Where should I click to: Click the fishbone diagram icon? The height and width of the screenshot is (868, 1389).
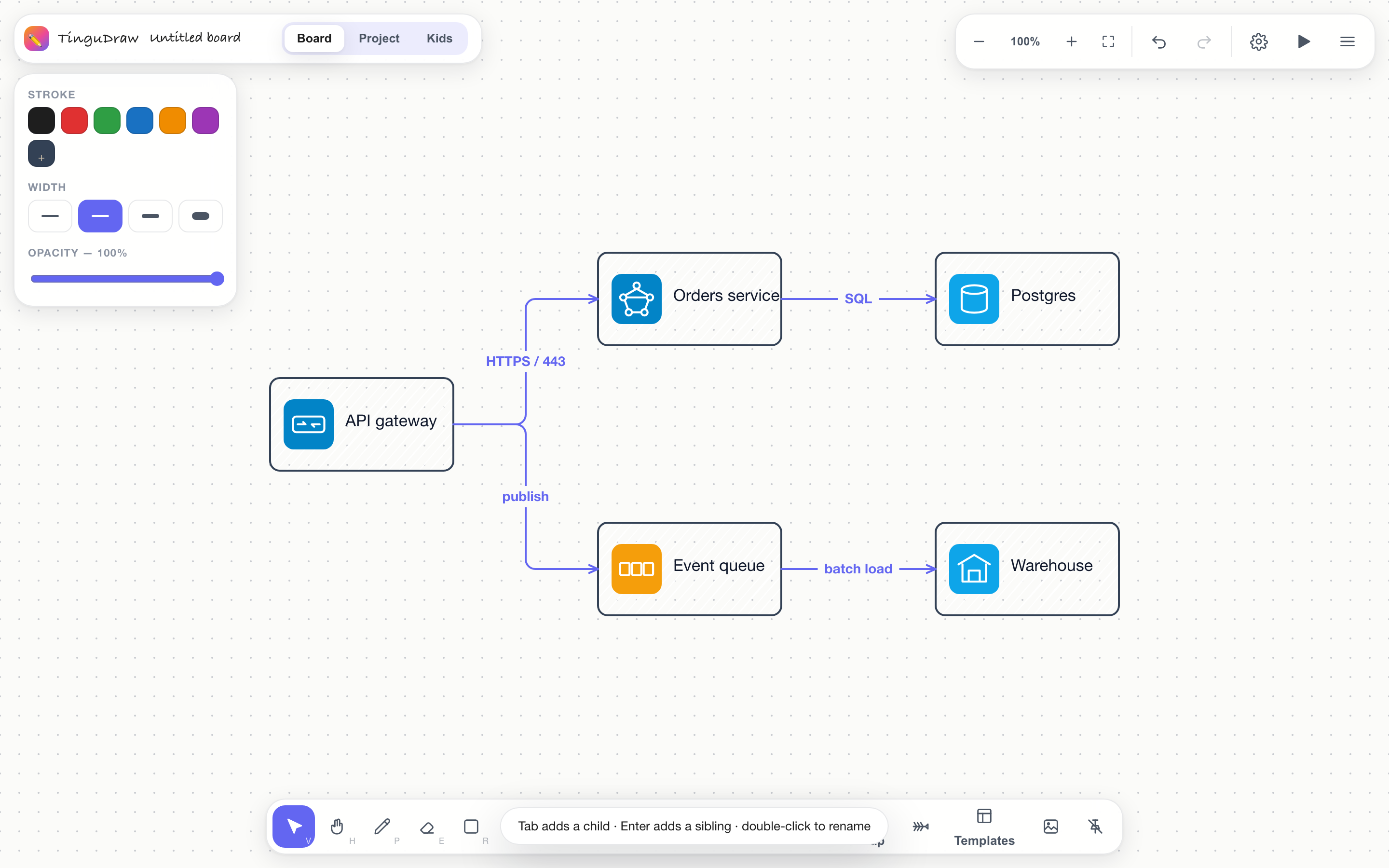click(921, 826)
